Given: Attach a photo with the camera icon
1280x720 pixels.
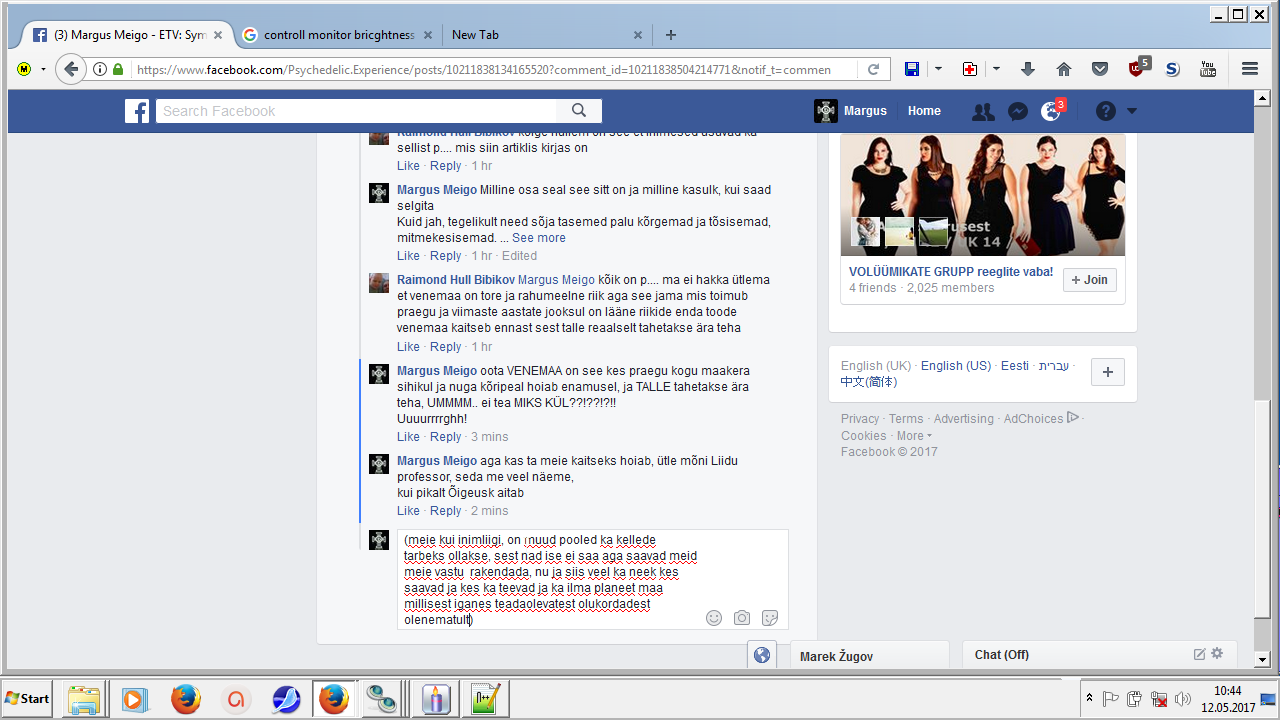Looking at the screenshot, I should 742,618.
